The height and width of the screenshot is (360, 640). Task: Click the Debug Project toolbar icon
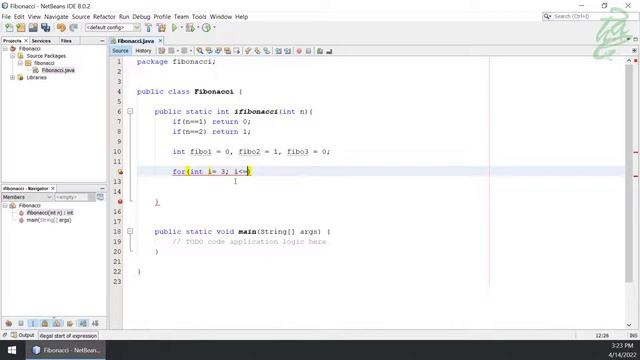coord(190,28)
